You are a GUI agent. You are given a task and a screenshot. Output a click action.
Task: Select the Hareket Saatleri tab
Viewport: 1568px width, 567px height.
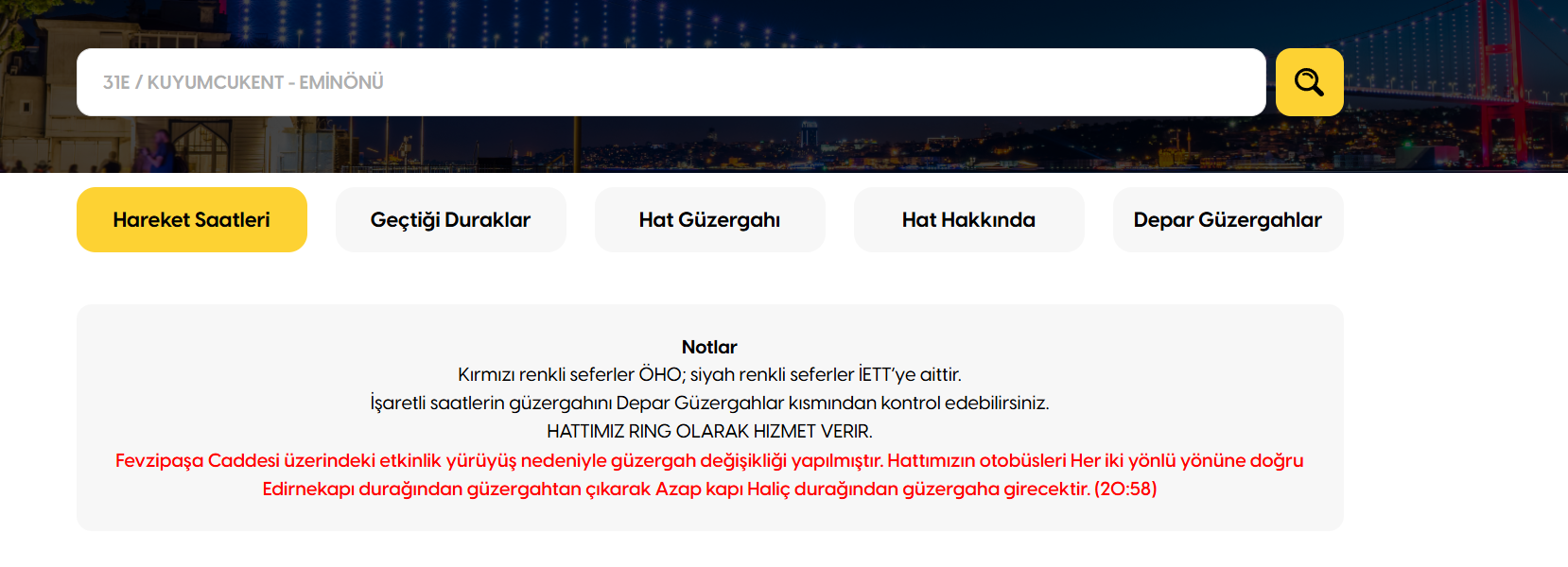tap(191, 220)
